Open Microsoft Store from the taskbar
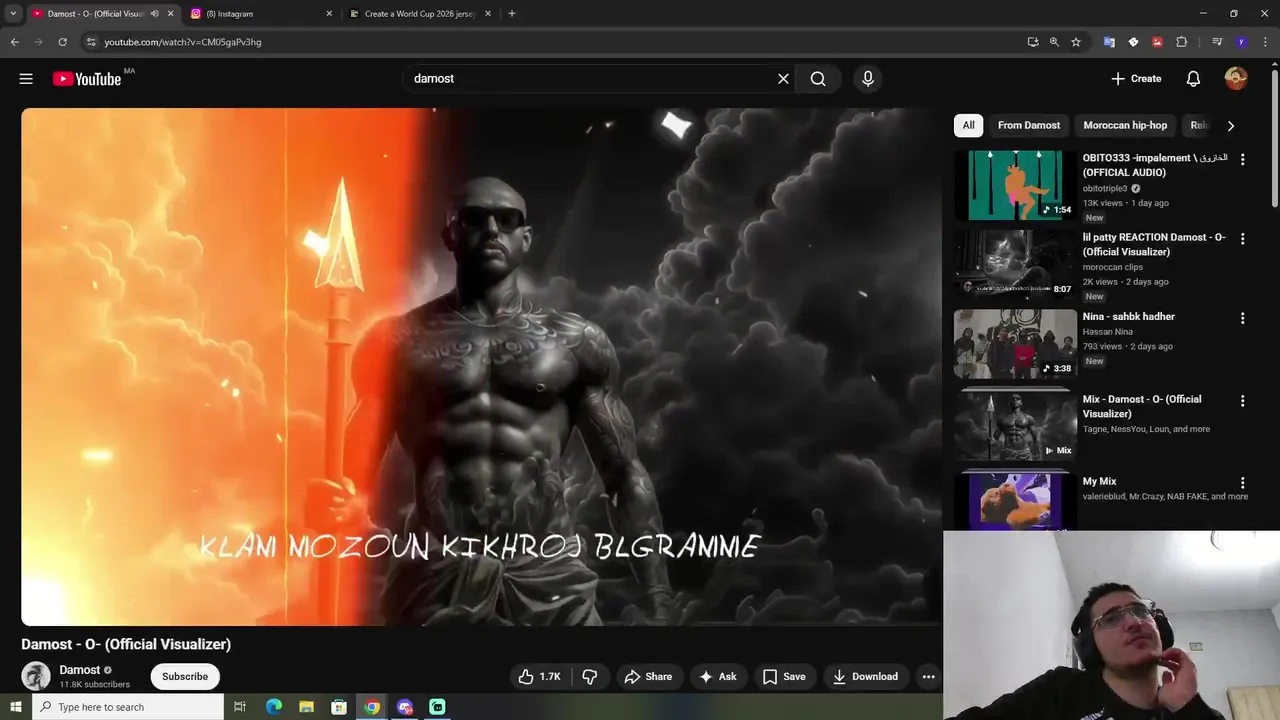Screen dimensions: 1280x720 (x=339, y=707)
